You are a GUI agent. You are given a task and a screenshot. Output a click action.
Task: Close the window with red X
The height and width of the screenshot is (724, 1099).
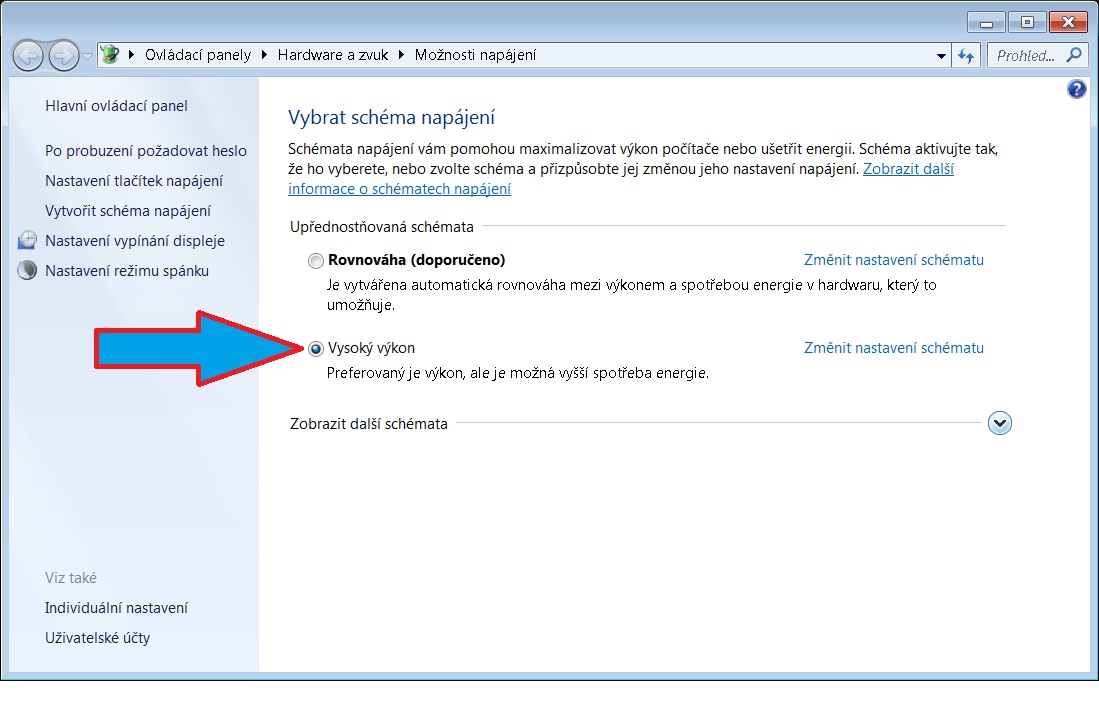click(x=1068, y=22)
